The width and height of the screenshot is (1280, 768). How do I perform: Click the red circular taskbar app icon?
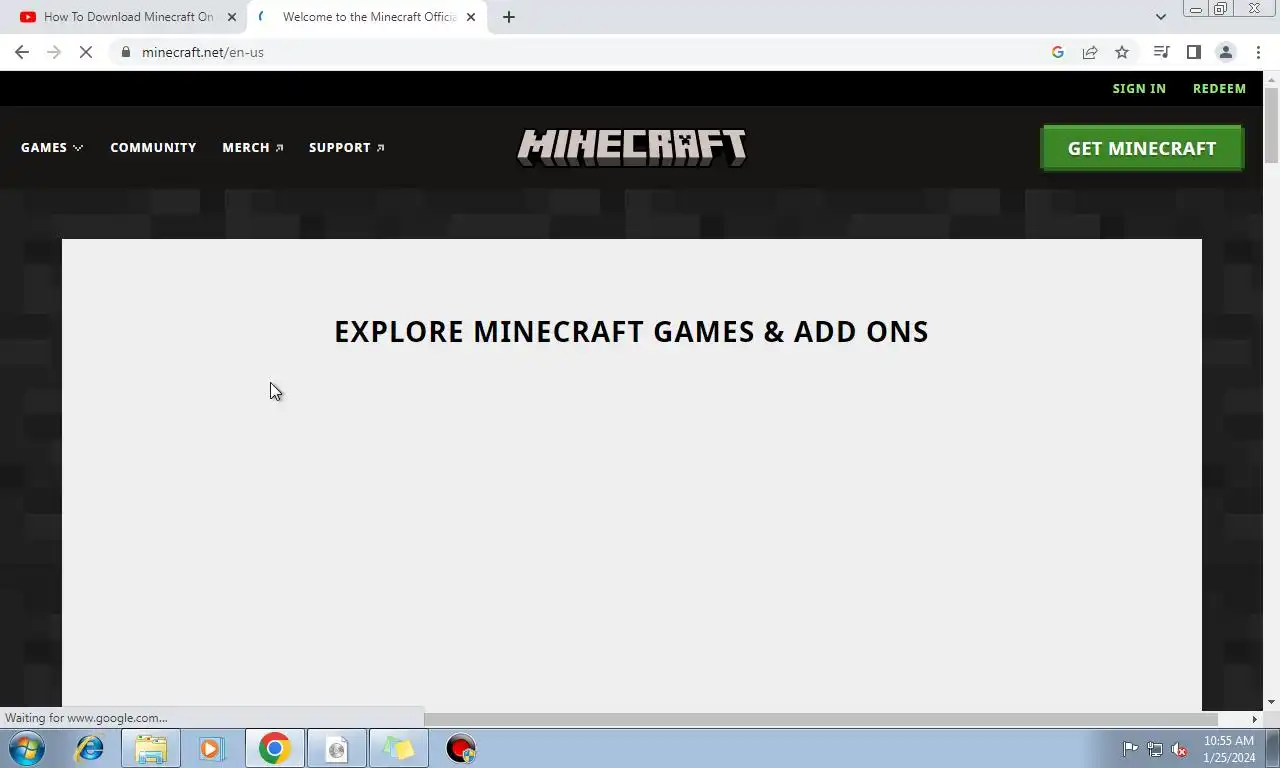461,748
